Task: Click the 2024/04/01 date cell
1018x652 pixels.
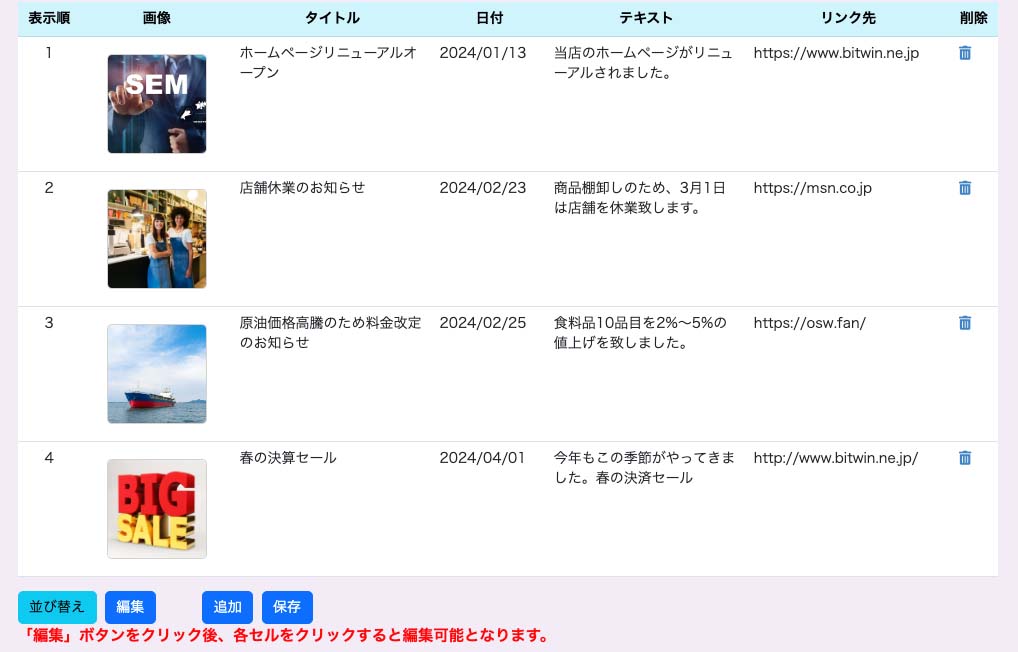Action: point(482,458)
